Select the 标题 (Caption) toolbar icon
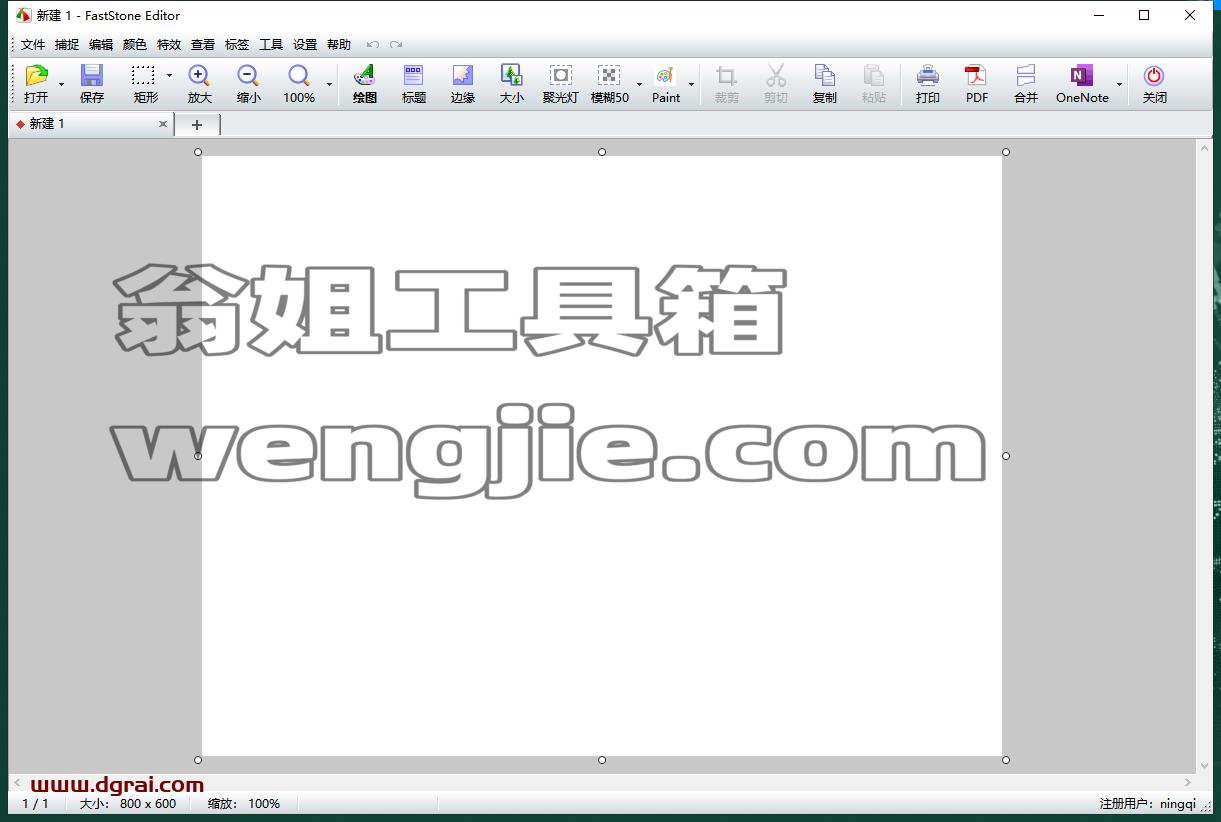The width and height of the screenshot is (1221, 822). point(414,84)
